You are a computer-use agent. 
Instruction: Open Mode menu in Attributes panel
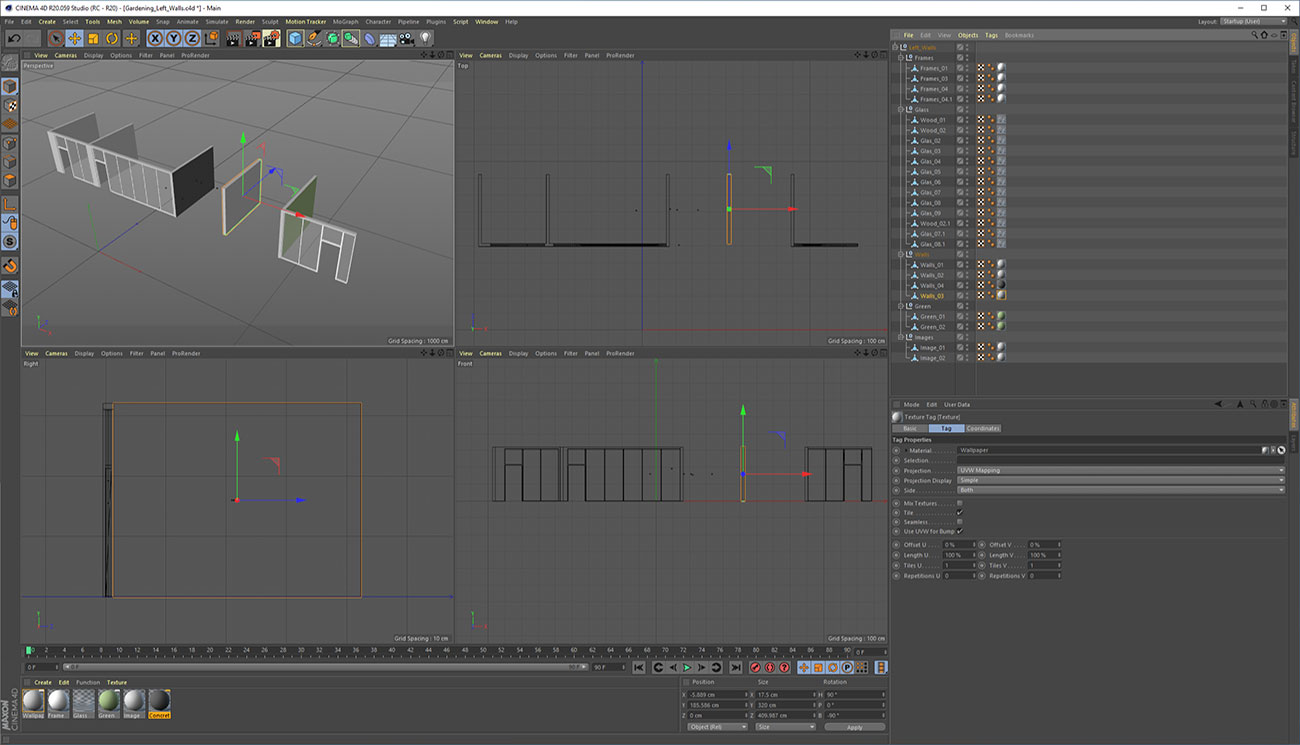pyautogui.click(x=912, y=405)
